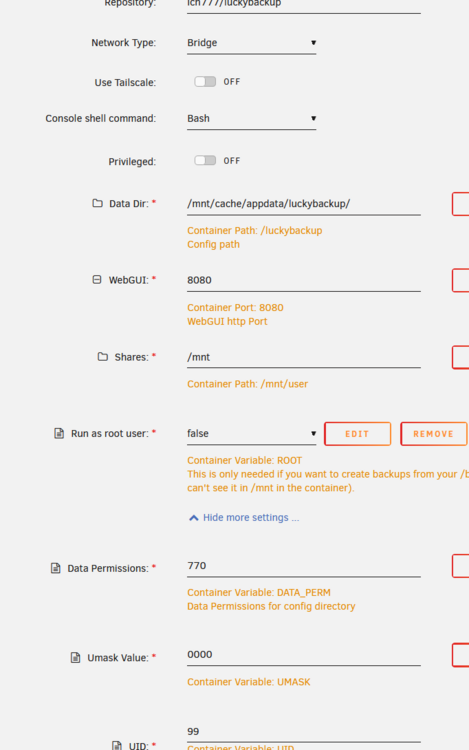The width and height of the screenshot is (469, 750).
Task: Click the document icon next to UID
Action: pos(117,745)
